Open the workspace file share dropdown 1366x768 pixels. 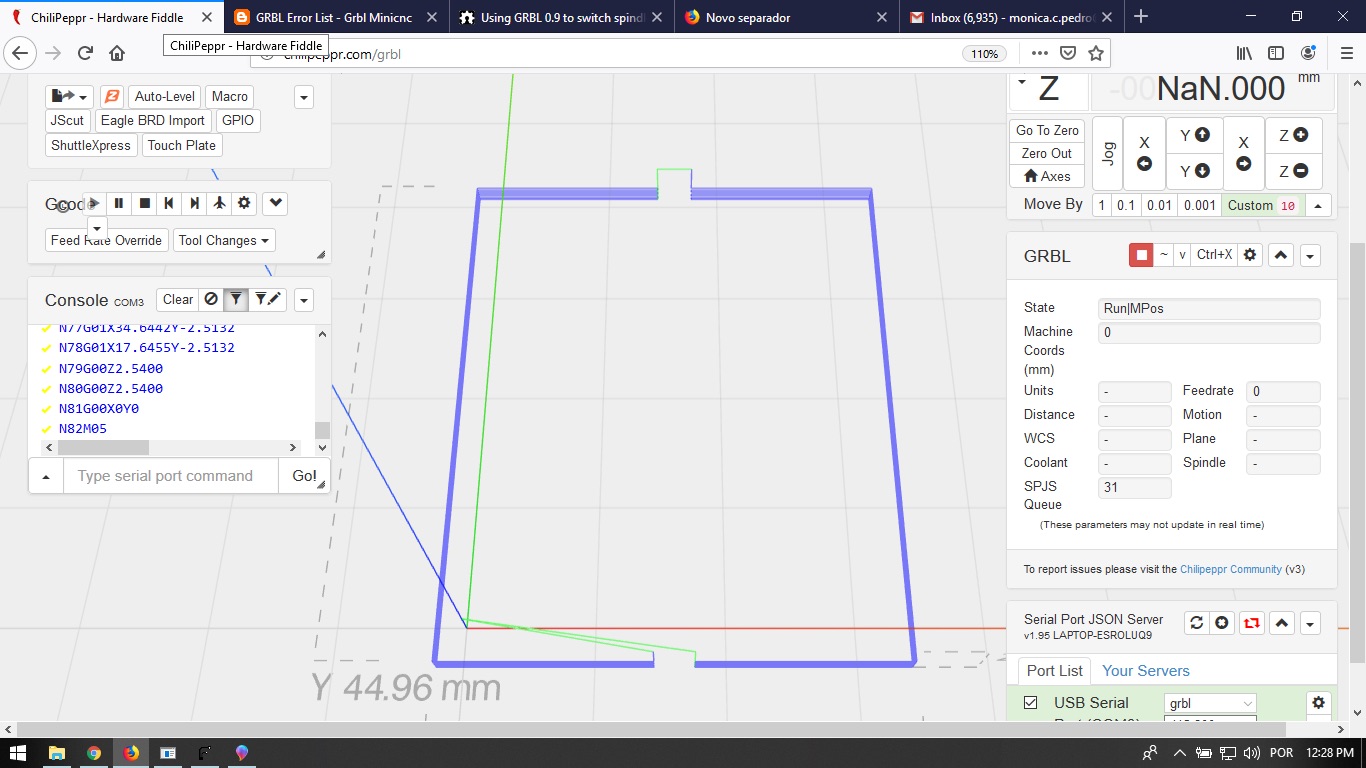pyautogui.click(x=70, y=96)
